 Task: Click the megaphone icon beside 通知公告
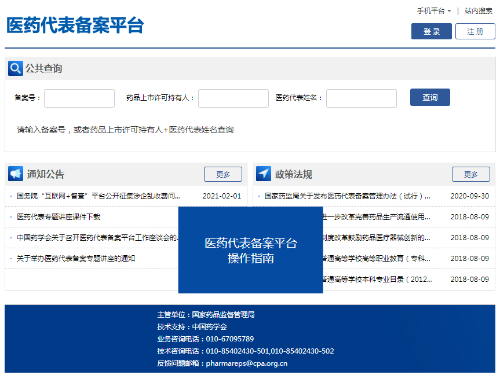[15, 174]
